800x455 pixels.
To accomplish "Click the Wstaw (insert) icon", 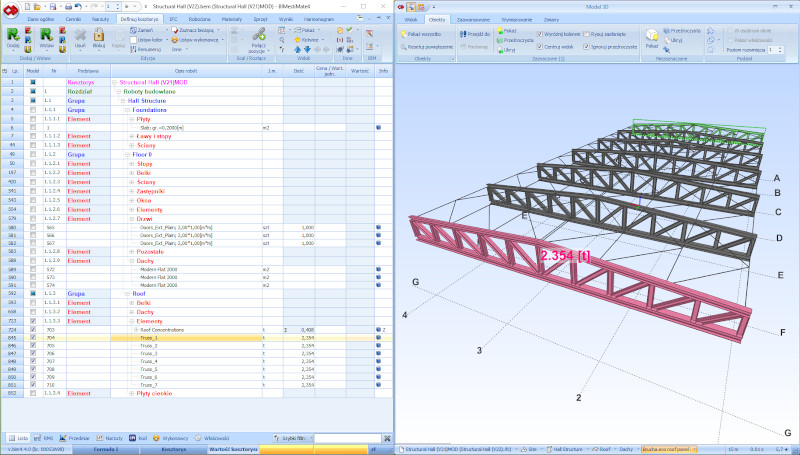I will [x=47, y=35].
